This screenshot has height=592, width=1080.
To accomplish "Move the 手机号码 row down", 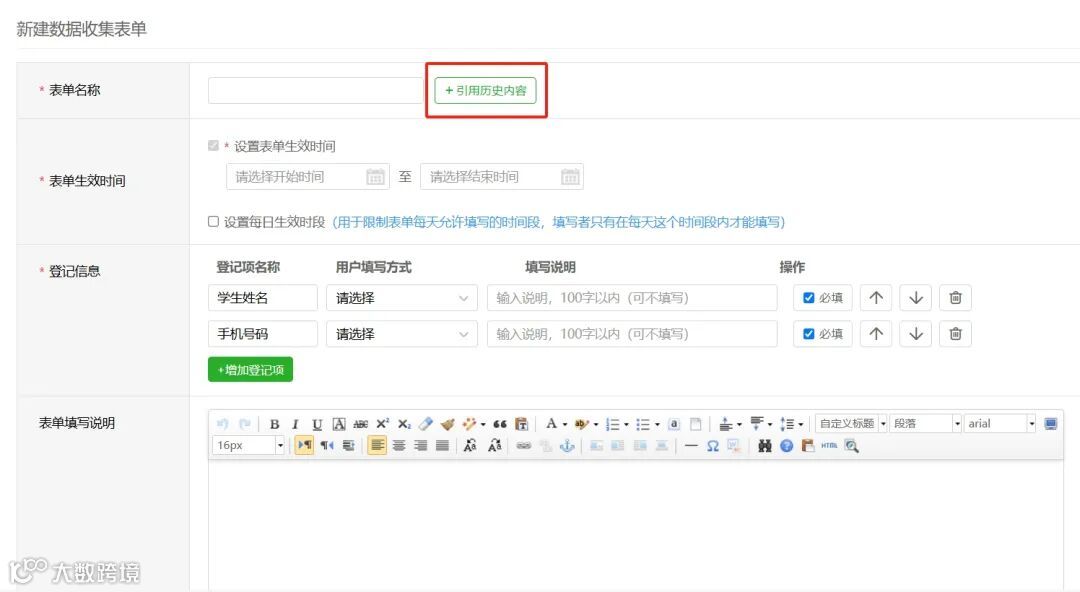I will pos(916,334).
